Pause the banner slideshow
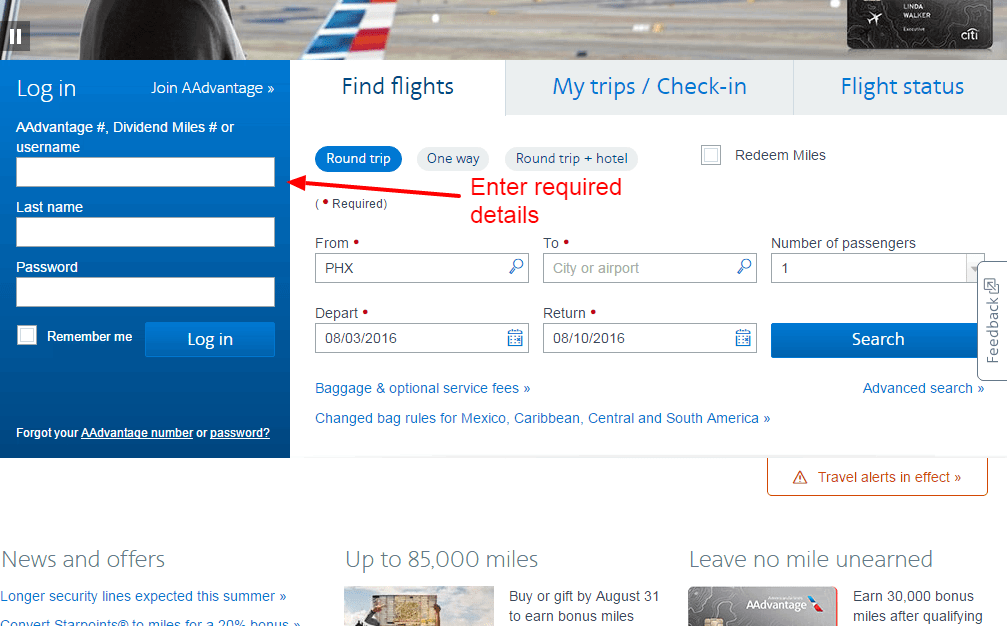The width and height of the screenshot is (1007, 626). coord(16,35)
